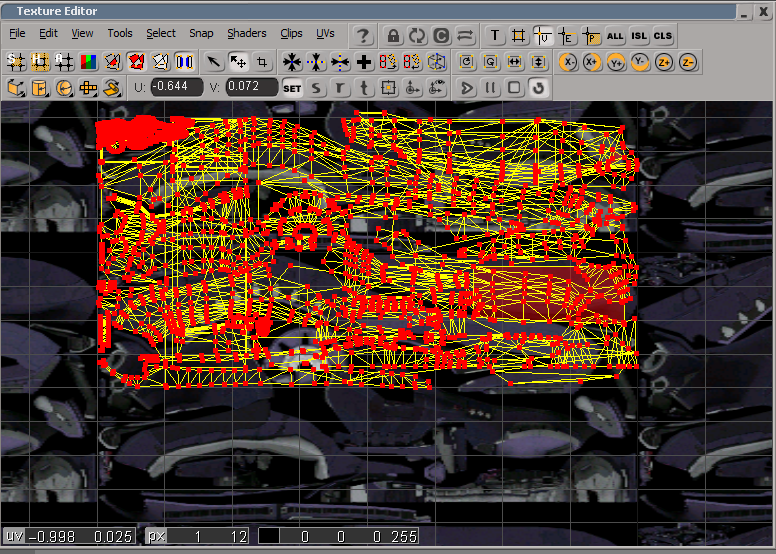776x554 pixels.
Task: Click the red-filled polygon icon
Action: [x=137, y=62]
